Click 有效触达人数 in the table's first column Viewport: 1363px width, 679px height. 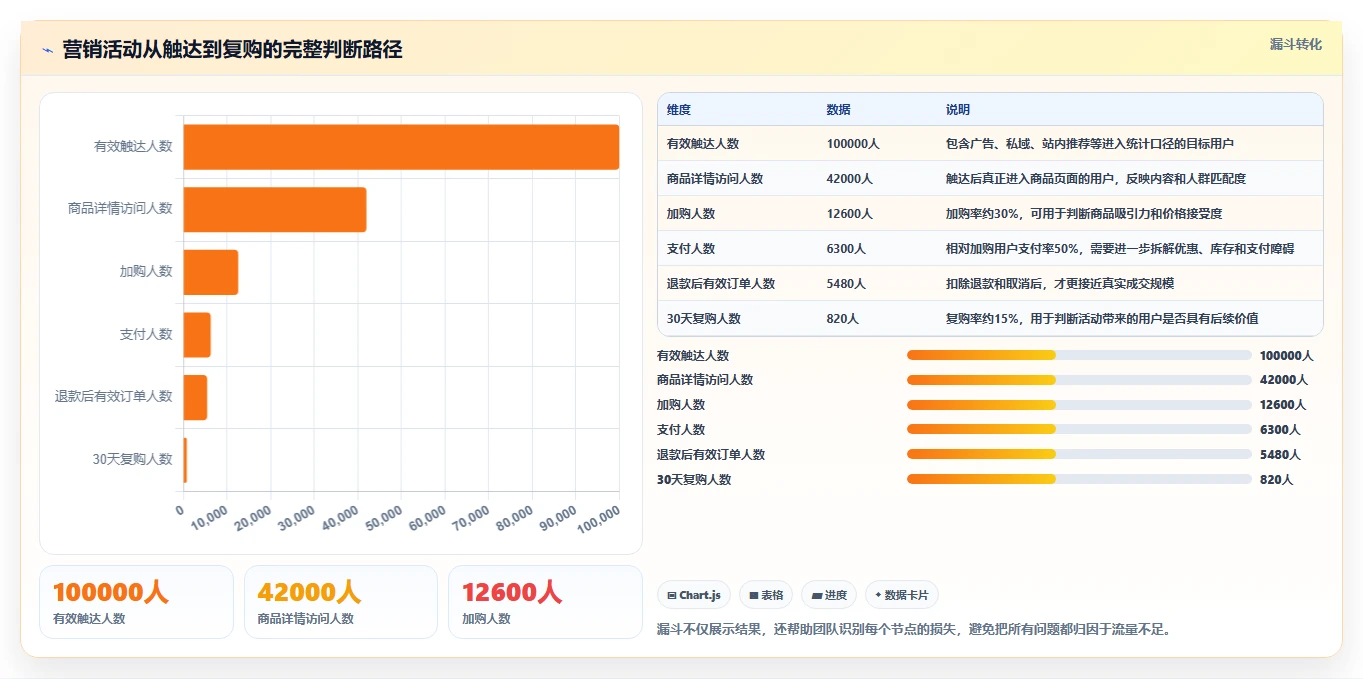tap(703, 144)
